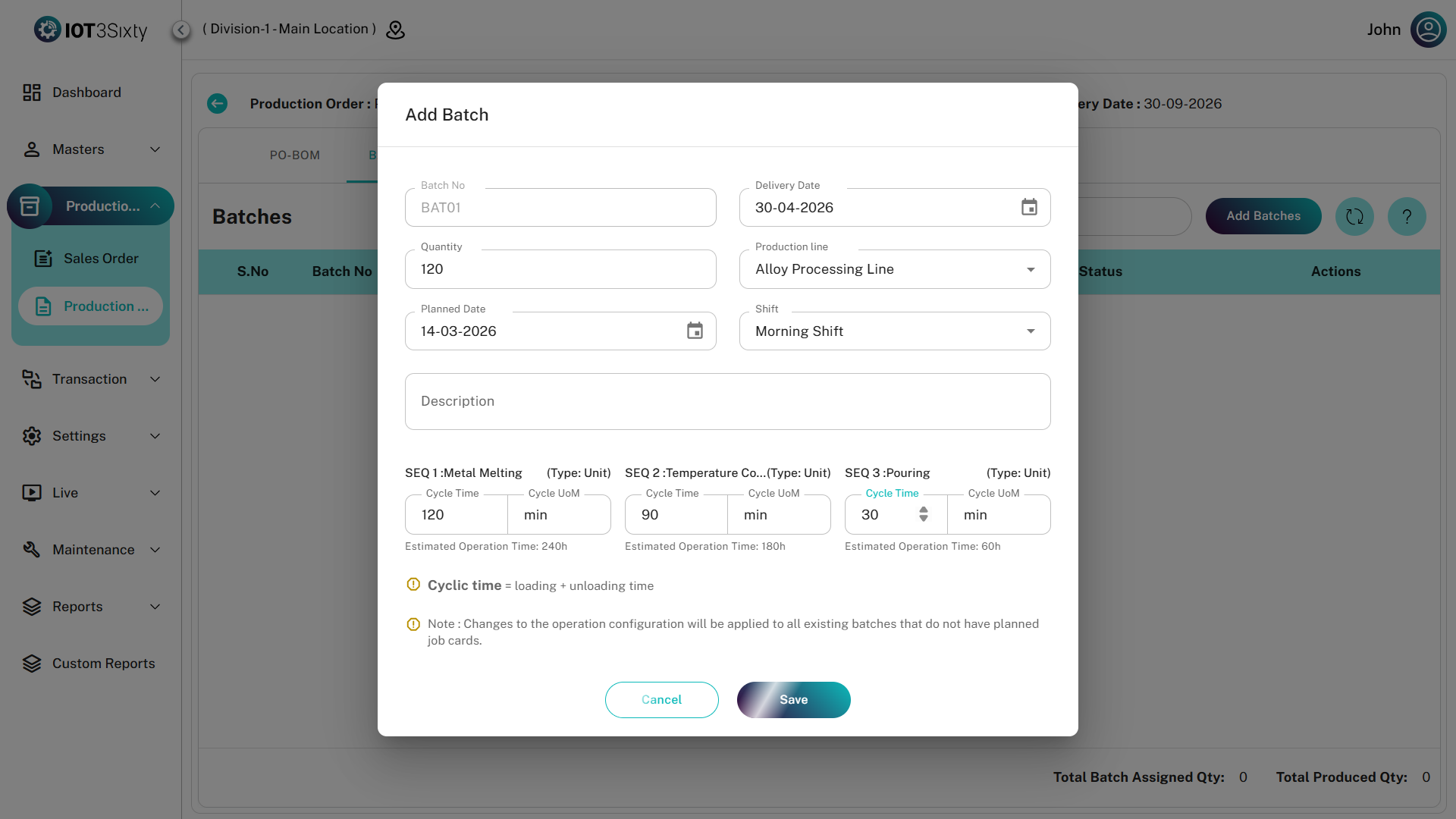Collapse sidebar with the chevron button

click(180, 30)
